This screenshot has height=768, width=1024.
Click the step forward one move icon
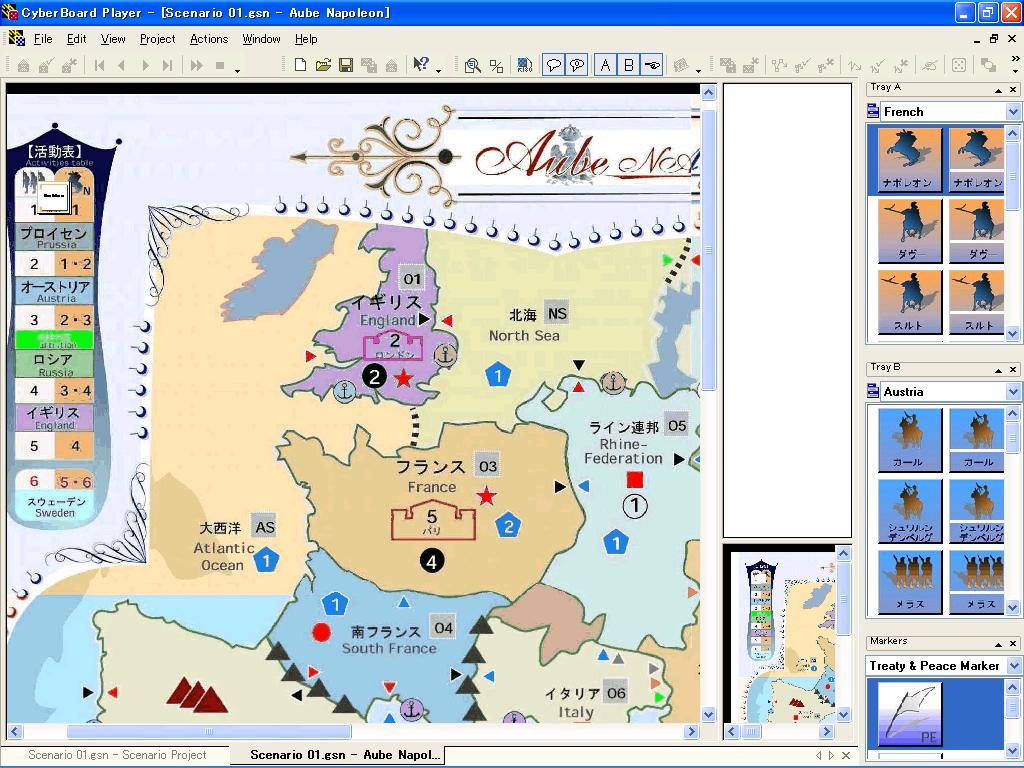[x=145, y=65]
